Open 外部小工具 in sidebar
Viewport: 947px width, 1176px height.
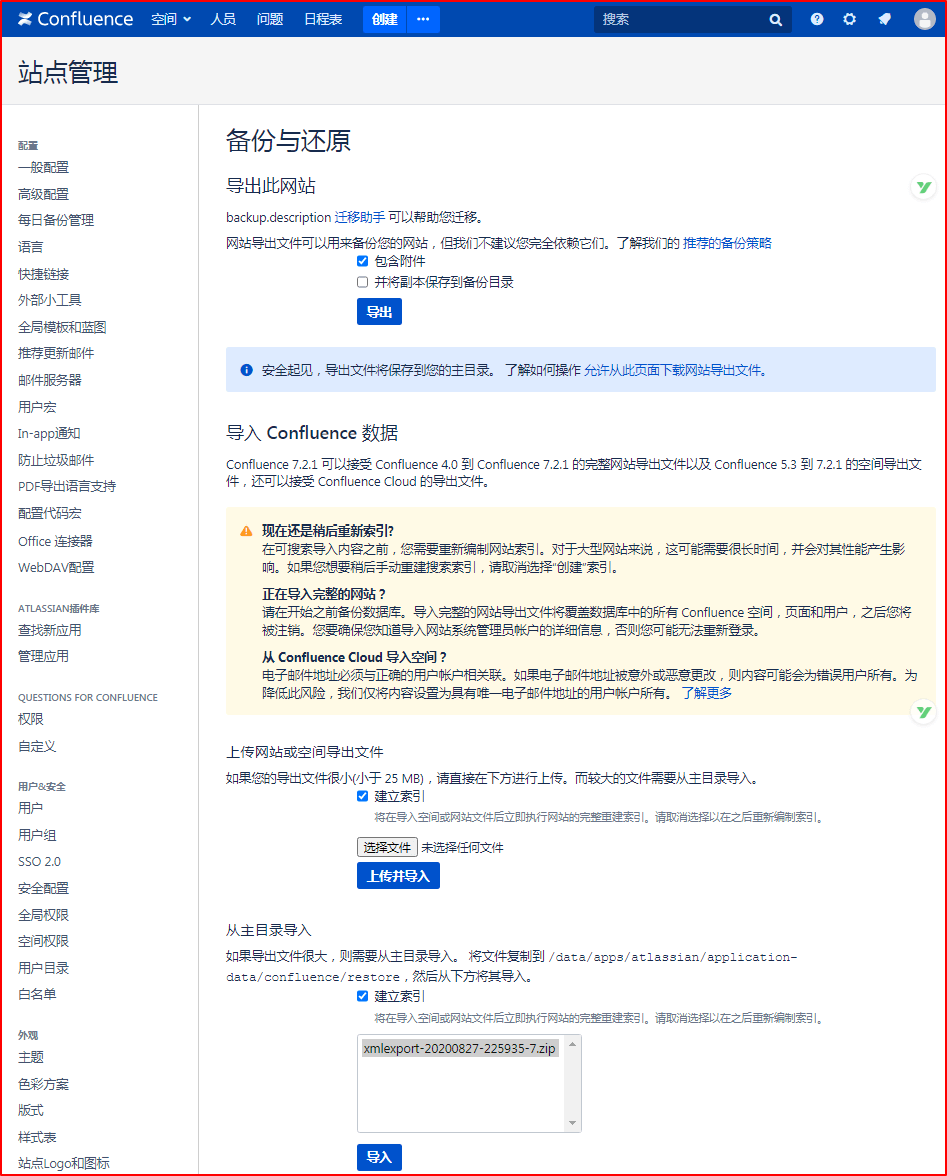tap(50, 300)
